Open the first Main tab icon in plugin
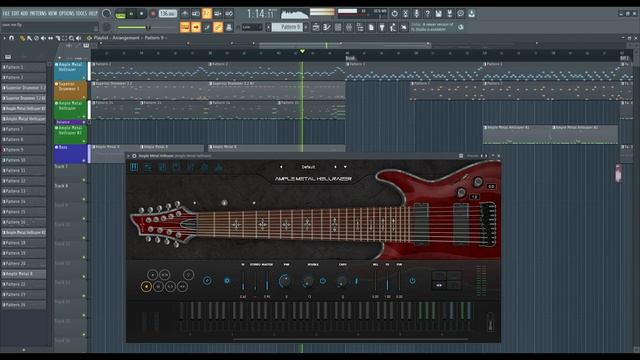 point(134,167)
